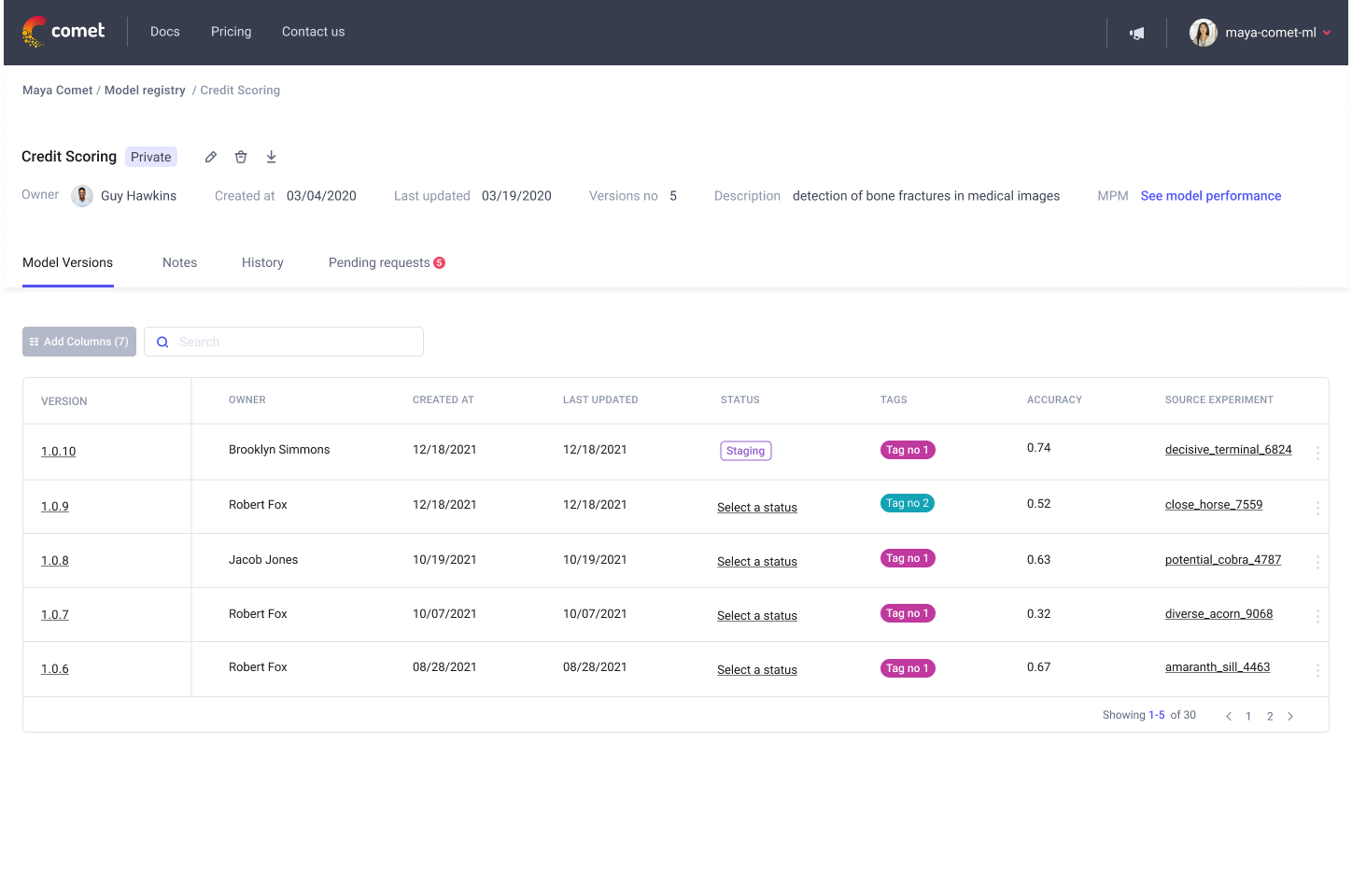Viewport: 1352px width, 896px height.
Task: Open the kebab menu for version 1.0.10
Action: [1317, 452]
